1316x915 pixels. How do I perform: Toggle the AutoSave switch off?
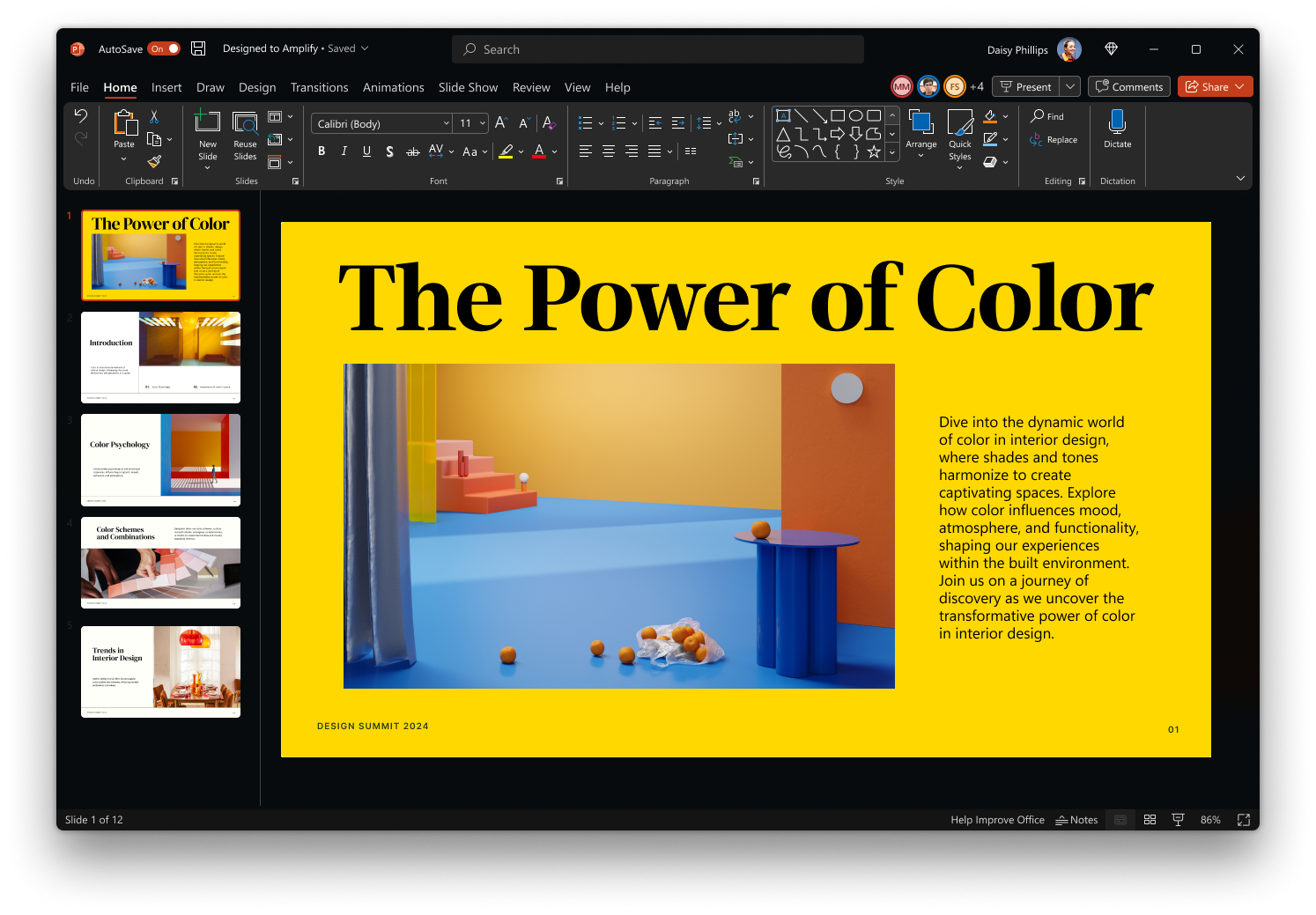pyautogui.click(x=164, y=49)
